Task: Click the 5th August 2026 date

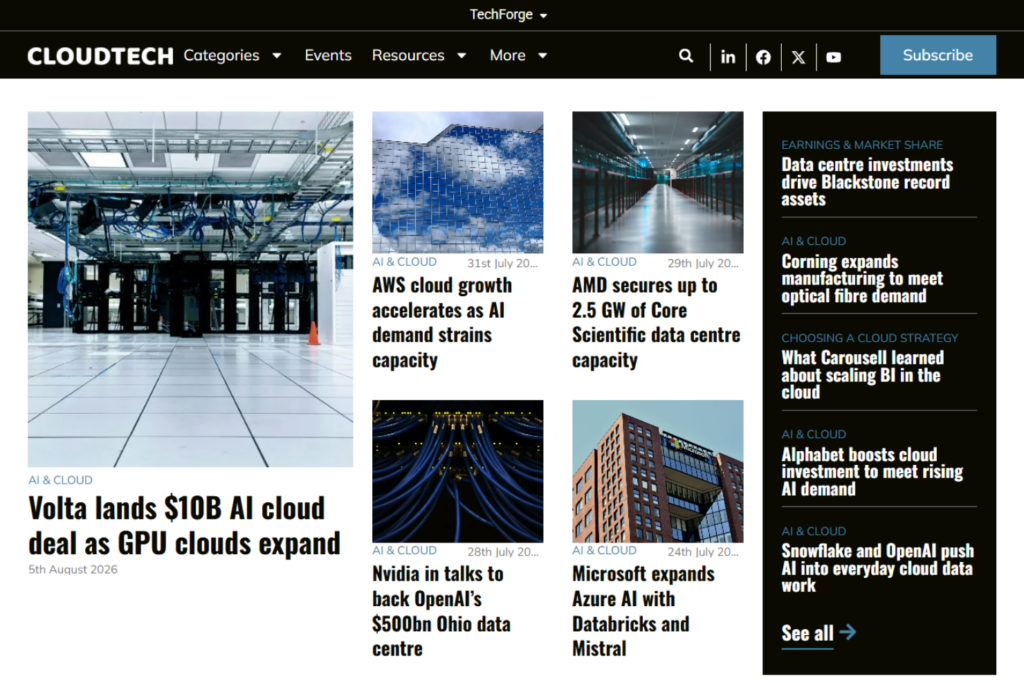Action: pos(72,569)
